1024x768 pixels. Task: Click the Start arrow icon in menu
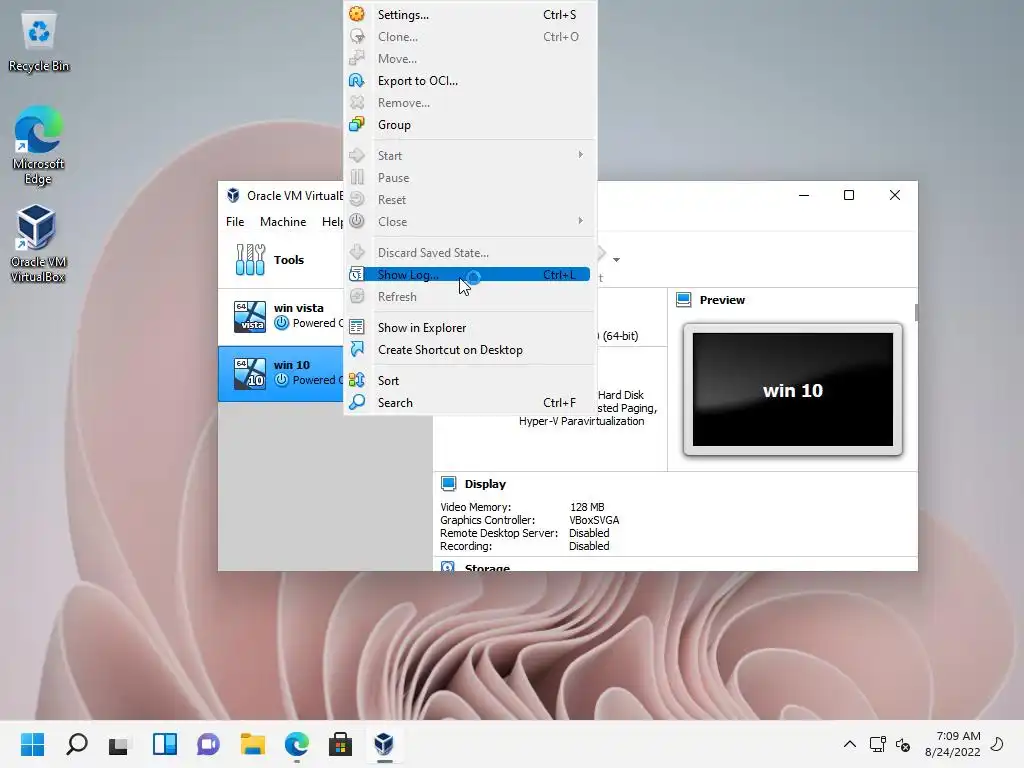coord(357,155)
